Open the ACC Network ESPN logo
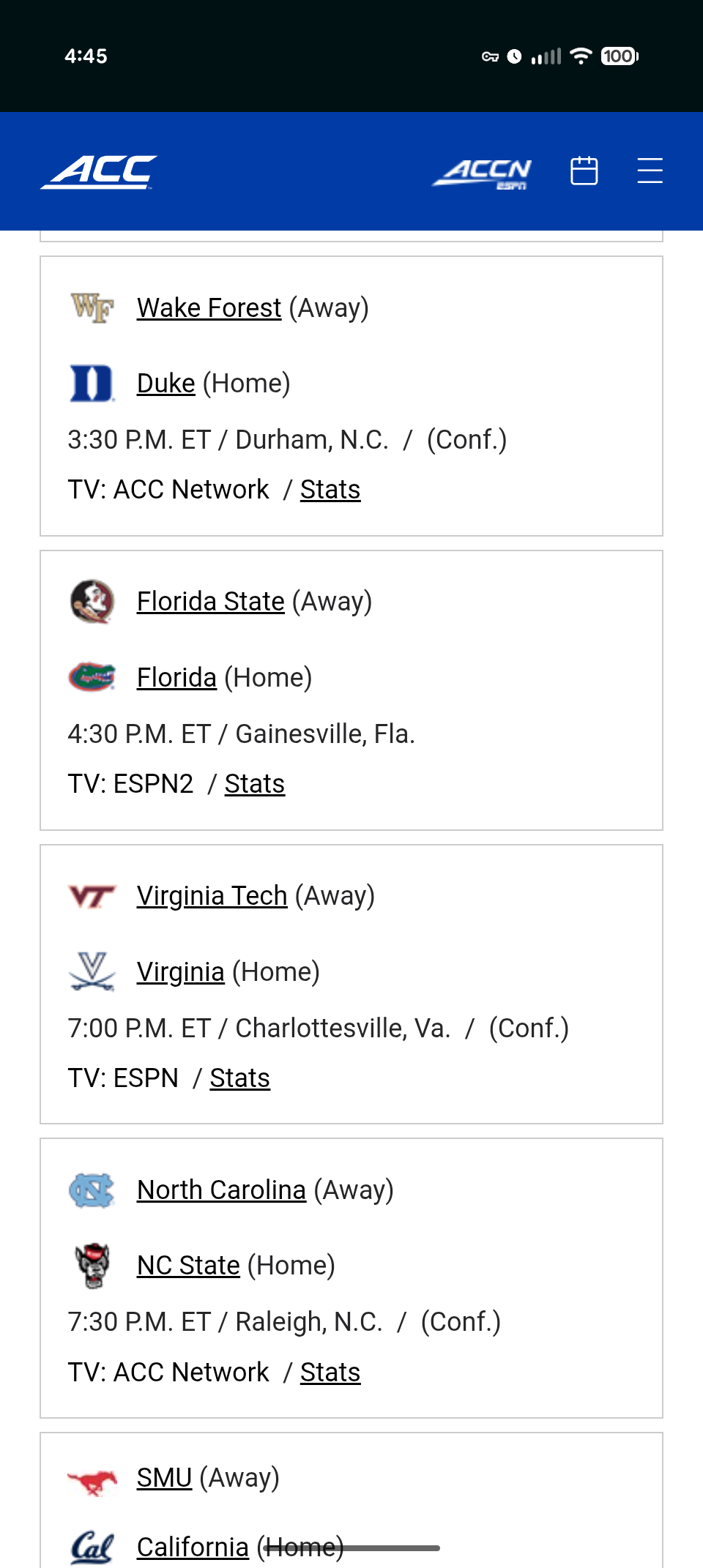Screen dimensions: 703x1568 tap(482, 173)
